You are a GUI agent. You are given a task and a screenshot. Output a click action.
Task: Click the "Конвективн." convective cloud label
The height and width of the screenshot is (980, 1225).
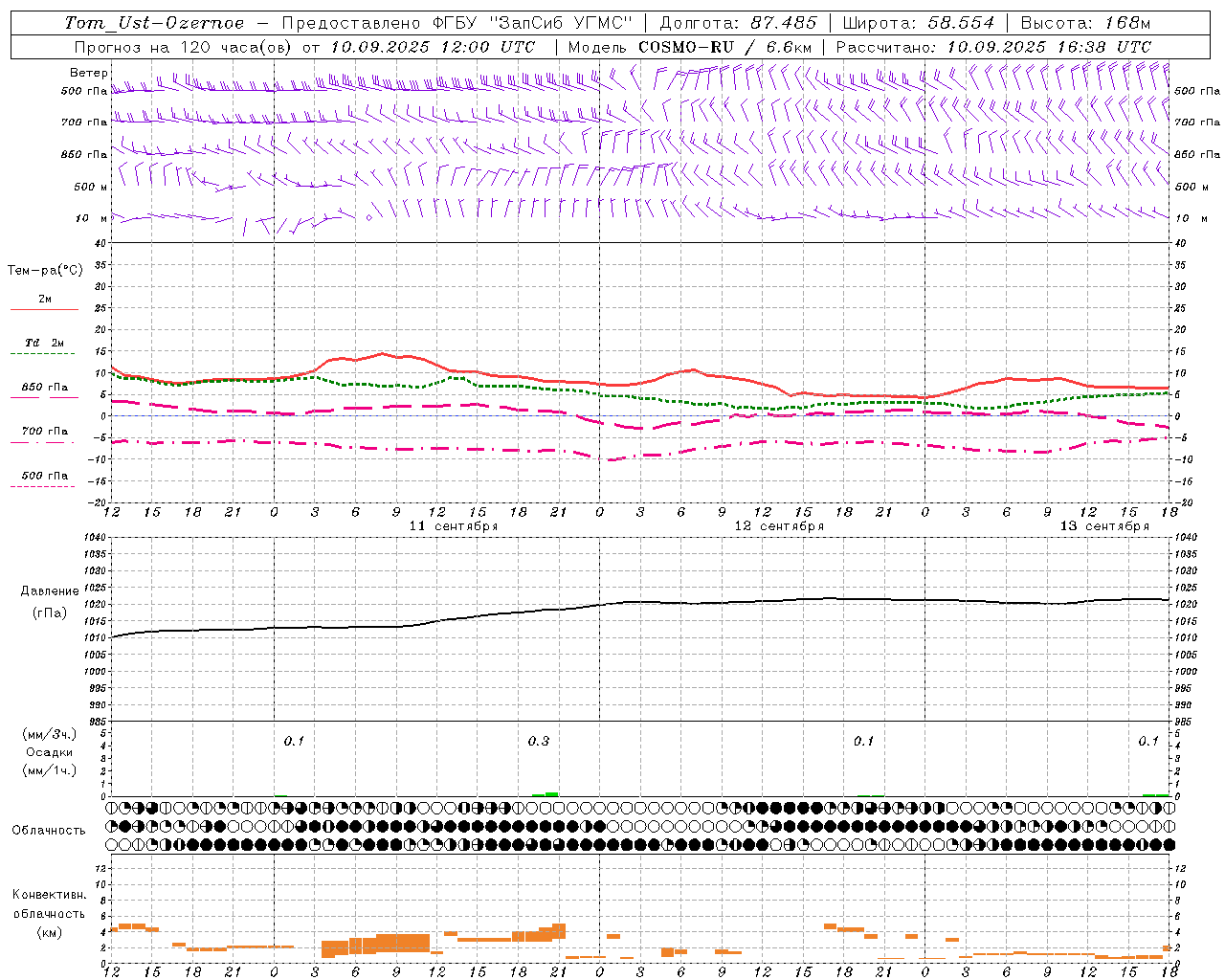(49, 895)
